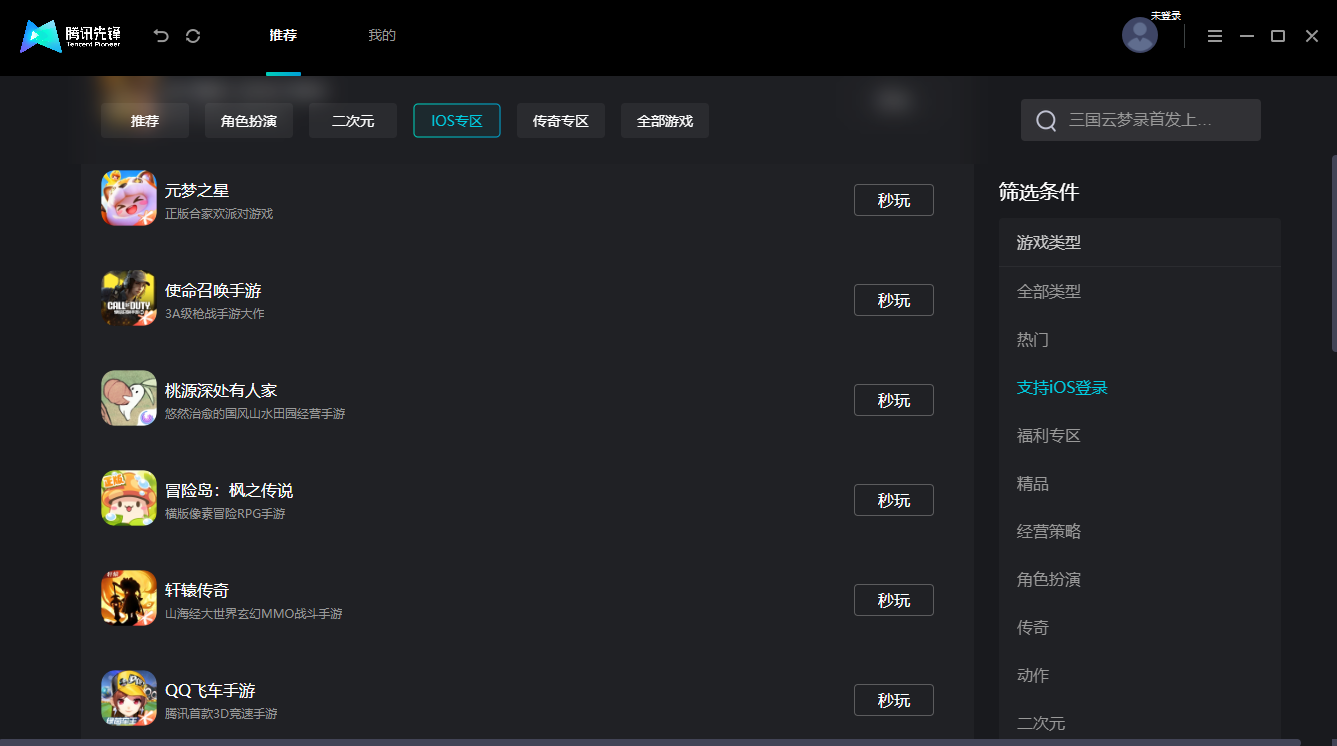The height and width of the screenshot is (746, 1337).
Task: Click the search magnifier icon
Action: click(x=1045, y=119)
